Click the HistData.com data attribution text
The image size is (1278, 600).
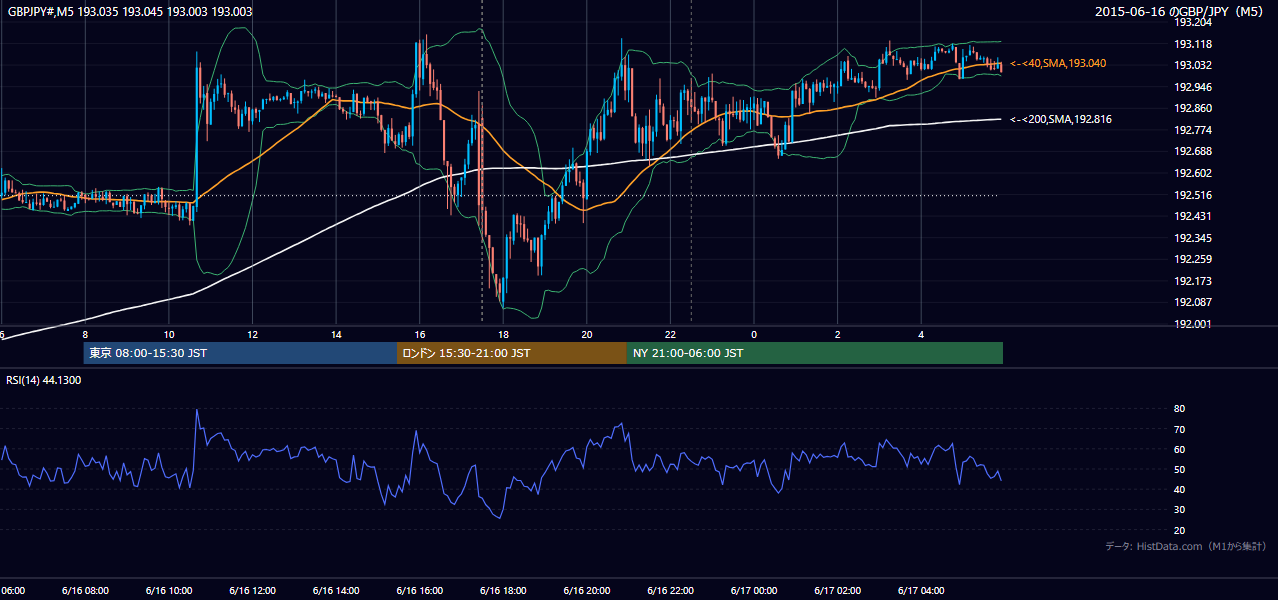click(x=1186, y=546)
